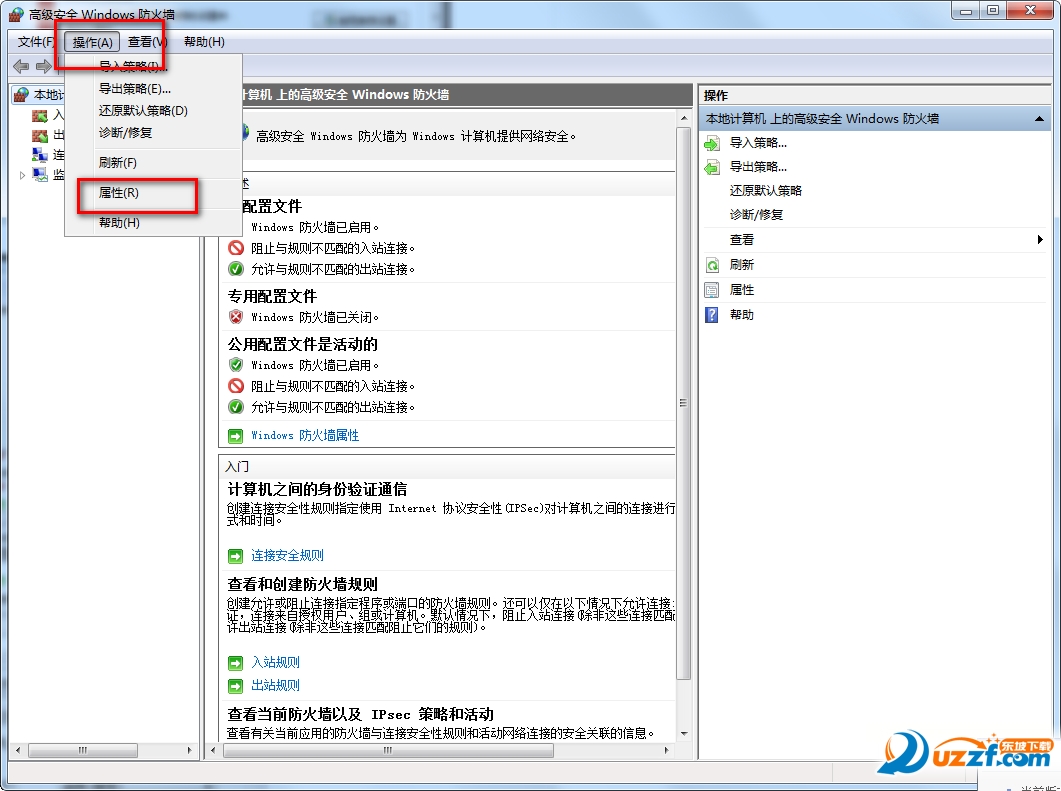Image resolution: width=1061 pixels, height=791 pixels.
Task: Click the tree pane horizontal scrollbar right arrow
Action: [189, 750]
